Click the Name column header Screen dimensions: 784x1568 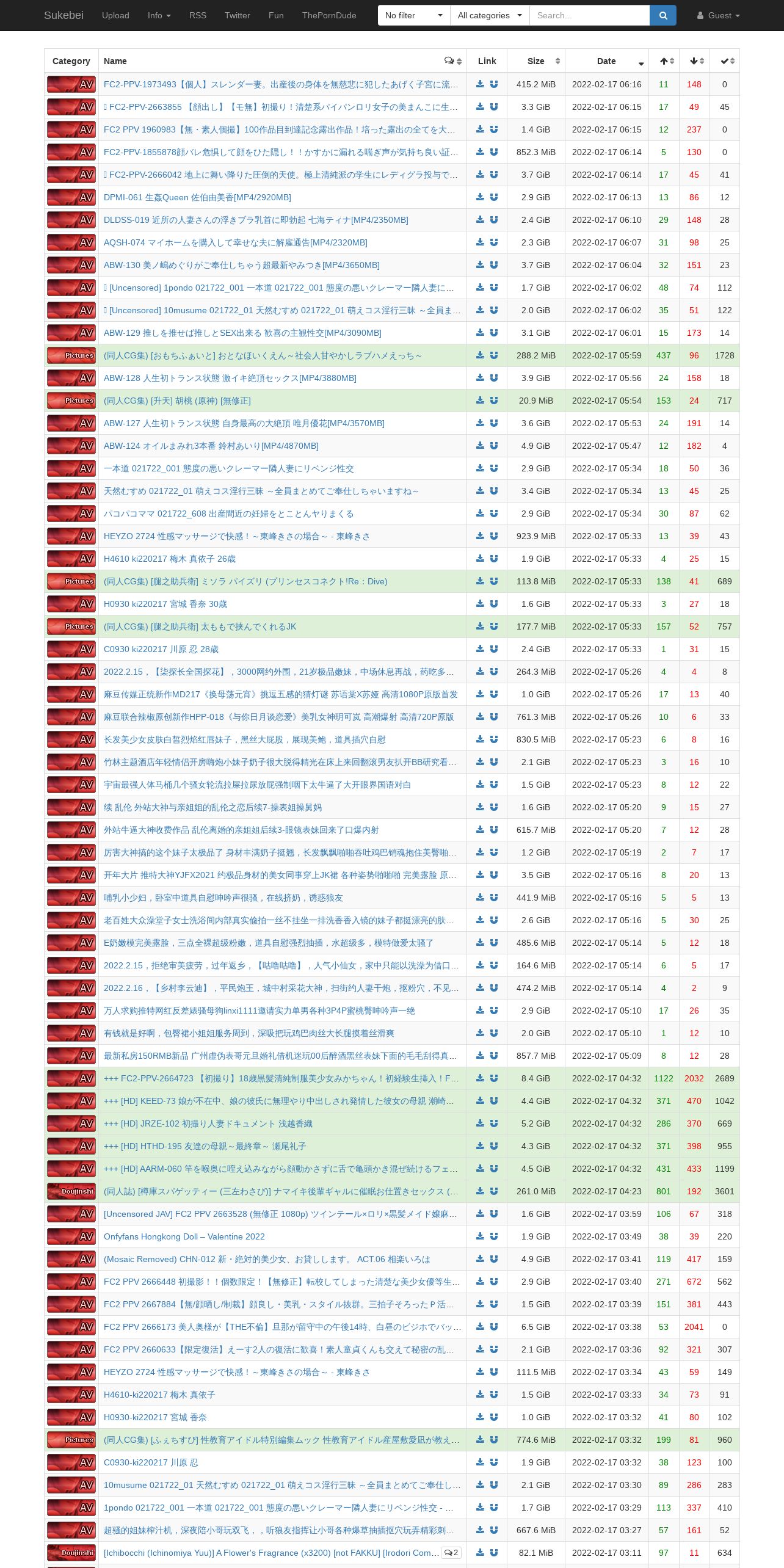(x=283, y=61)
